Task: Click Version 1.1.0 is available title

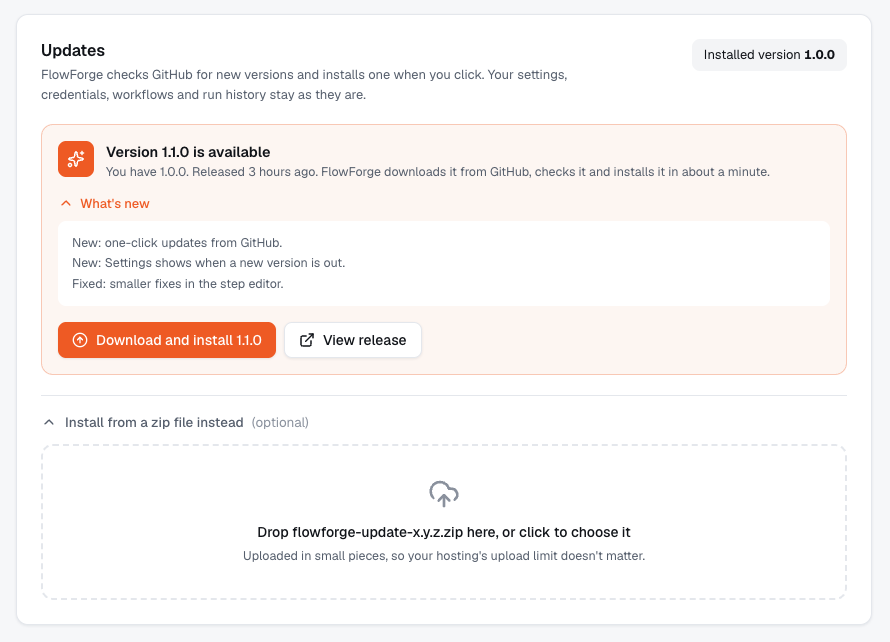Action: pos(188,152)
